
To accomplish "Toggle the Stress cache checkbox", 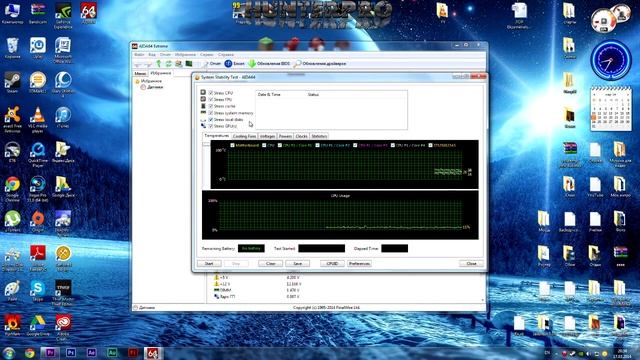I will tap(211, 106).
